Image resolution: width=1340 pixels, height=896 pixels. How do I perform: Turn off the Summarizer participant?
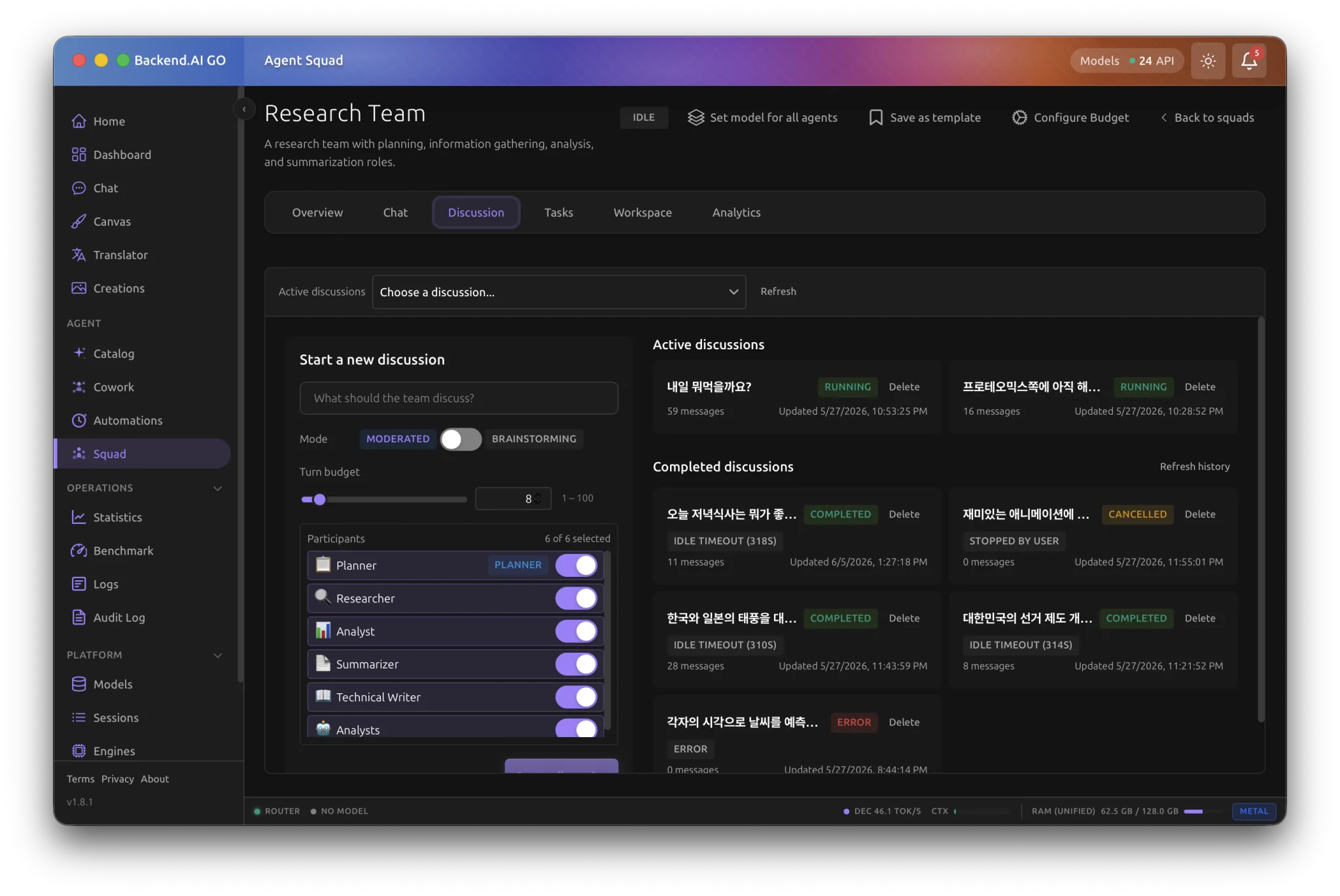[576, 664]
